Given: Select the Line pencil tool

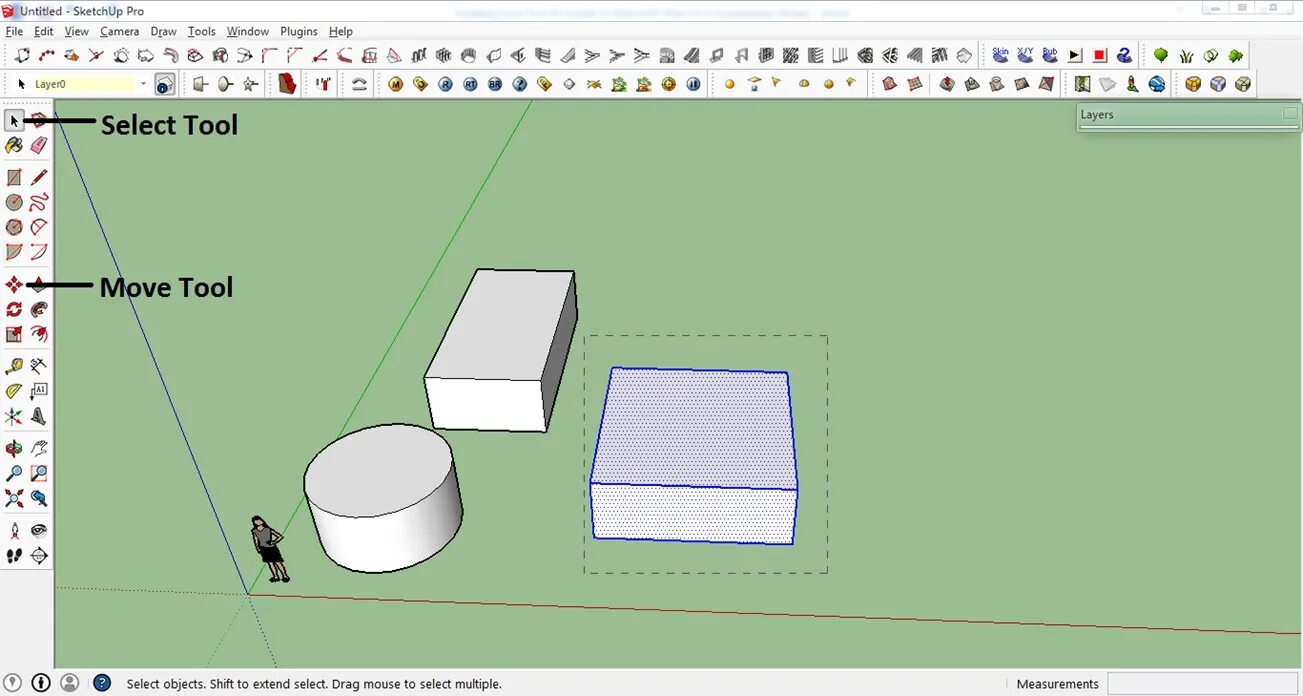Looking at the screenshot, I should 39,178.
